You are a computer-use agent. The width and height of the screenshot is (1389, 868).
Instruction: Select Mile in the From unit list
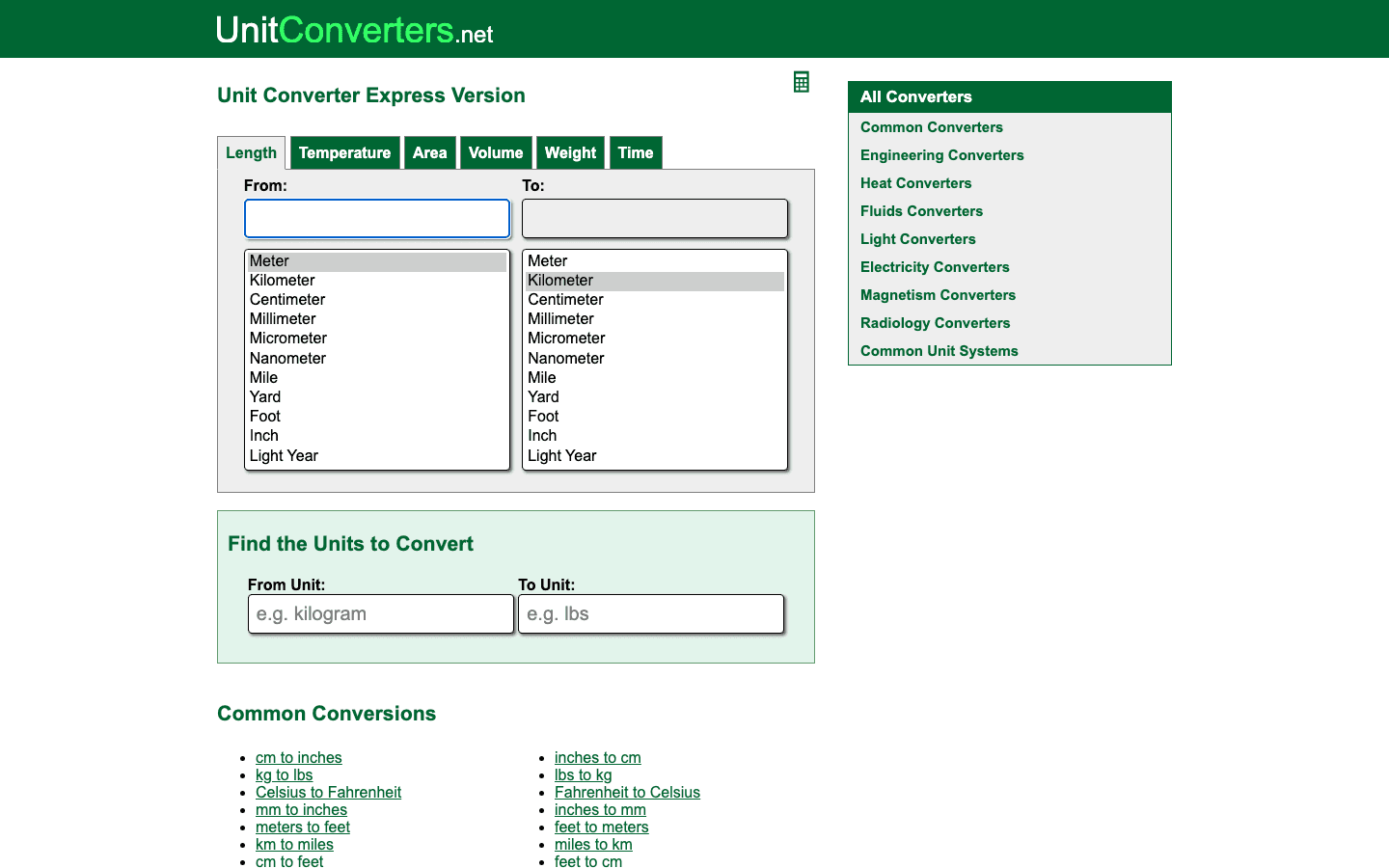tap(263, 377)
